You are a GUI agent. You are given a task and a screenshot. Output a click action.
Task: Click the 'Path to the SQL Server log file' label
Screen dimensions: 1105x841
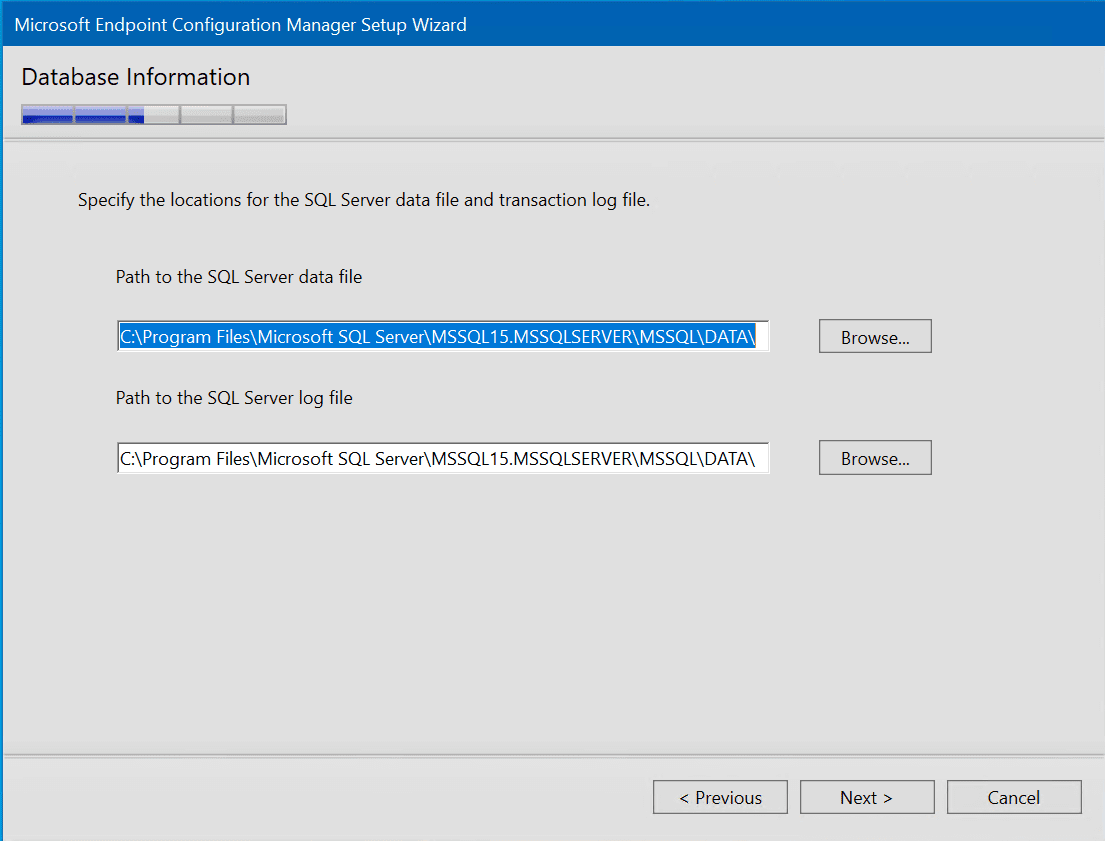(x=234, y=397)
